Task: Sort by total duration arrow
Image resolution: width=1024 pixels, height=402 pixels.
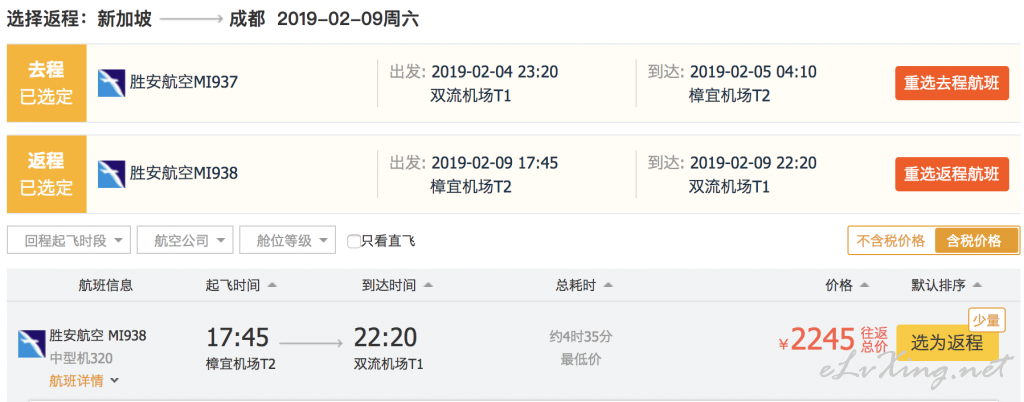Action: point(608,285)
